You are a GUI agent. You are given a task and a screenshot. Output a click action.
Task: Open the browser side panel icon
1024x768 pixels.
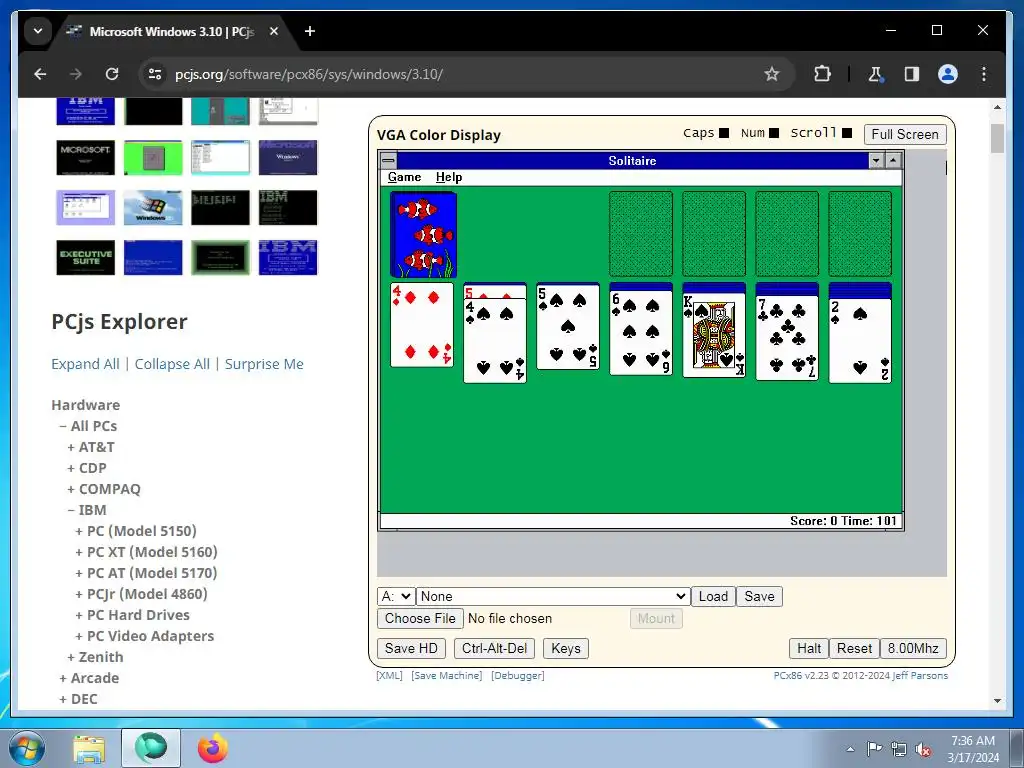912,74
